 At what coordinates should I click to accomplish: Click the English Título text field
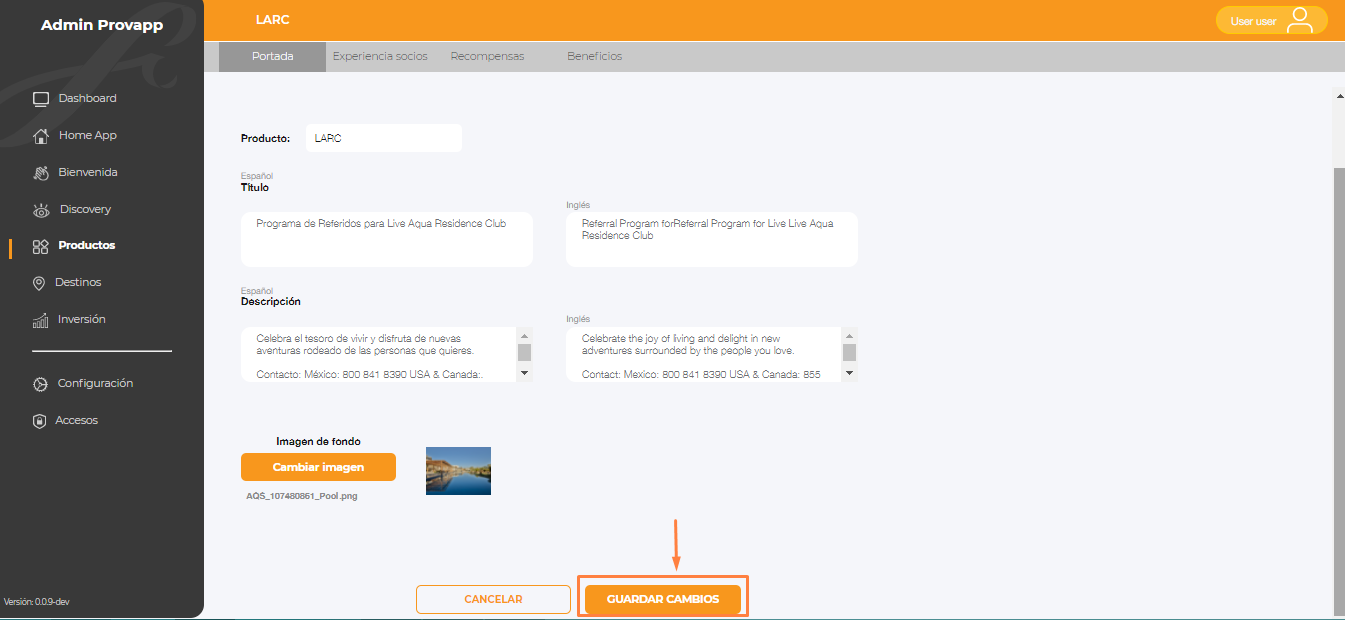tap(711, 239)
